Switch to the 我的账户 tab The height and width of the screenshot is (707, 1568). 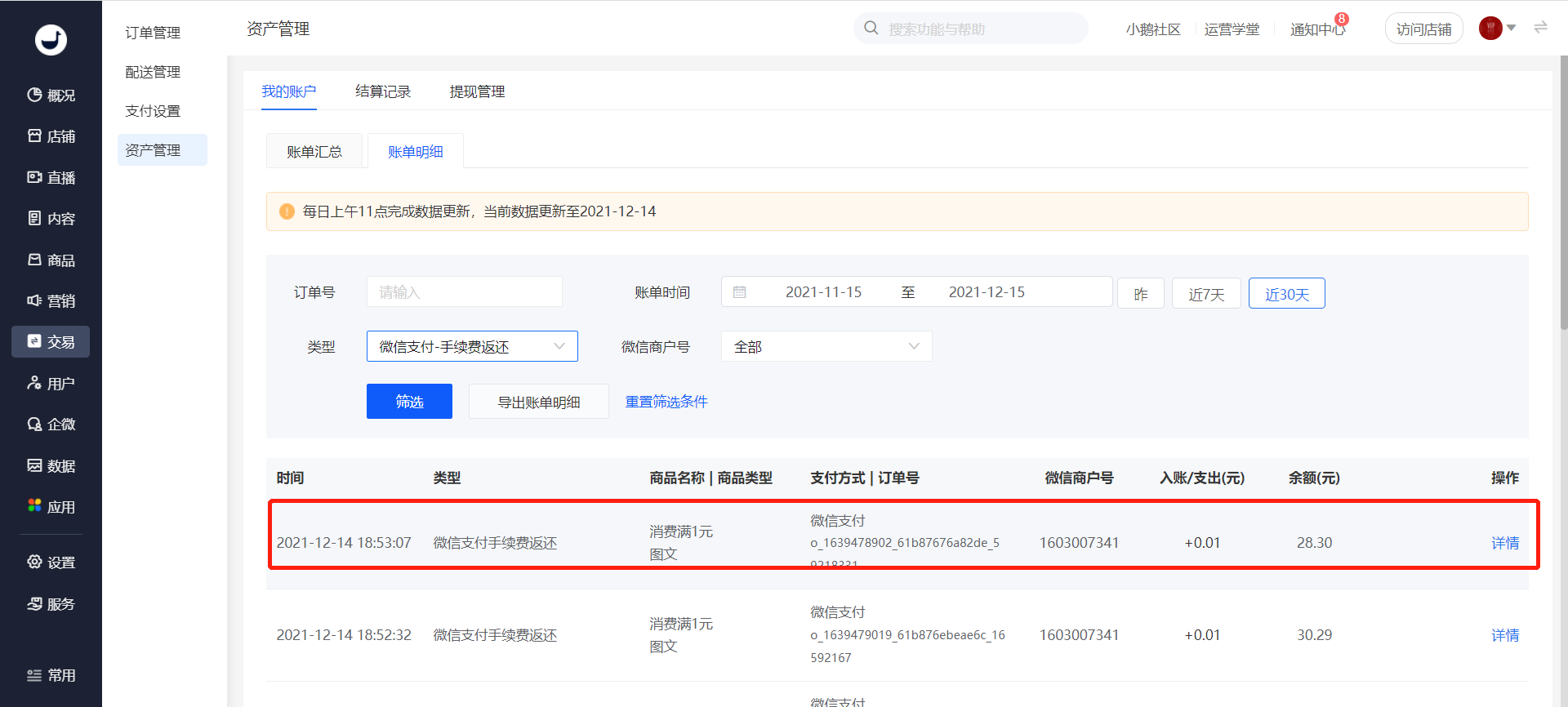[x=289, y=91]
